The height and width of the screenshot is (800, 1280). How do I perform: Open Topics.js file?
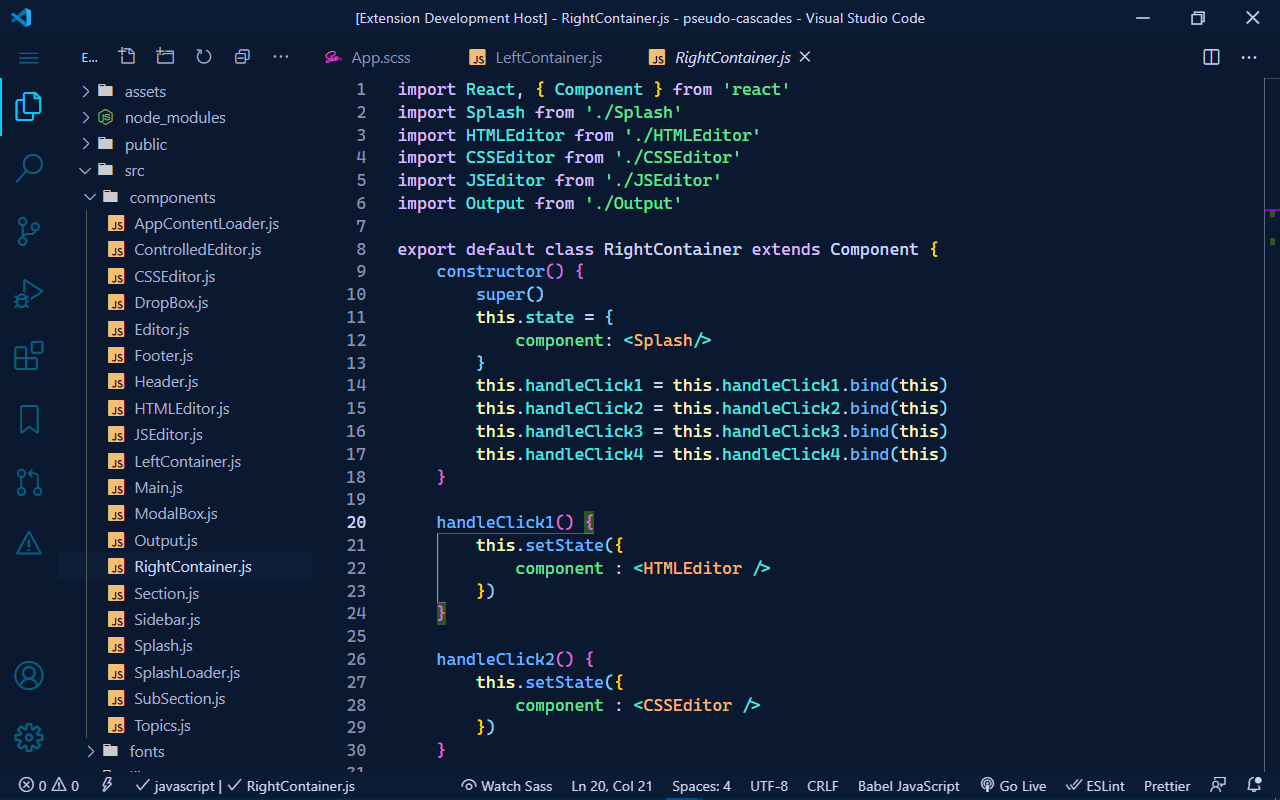click(162, 725)
